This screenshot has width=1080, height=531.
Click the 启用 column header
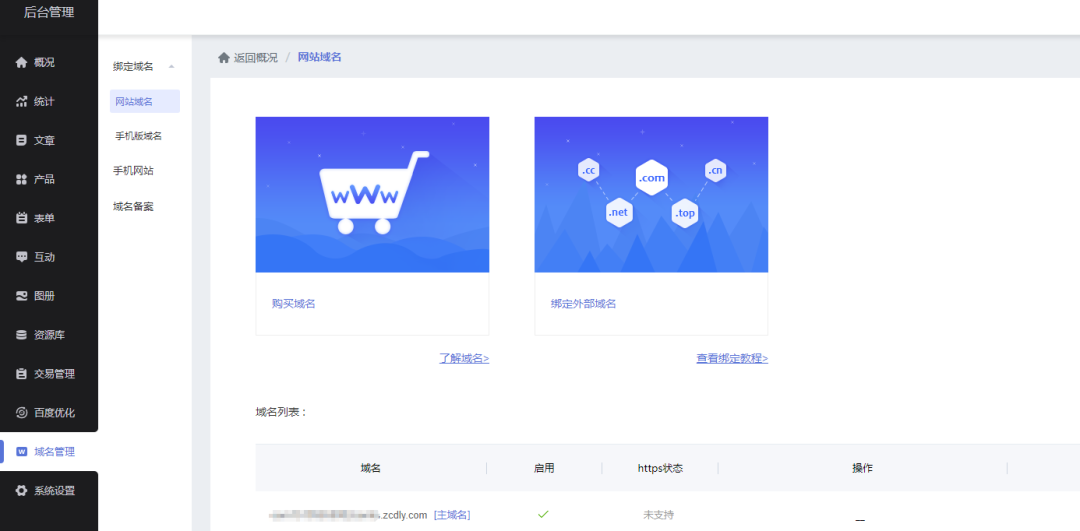pos(544,468)
